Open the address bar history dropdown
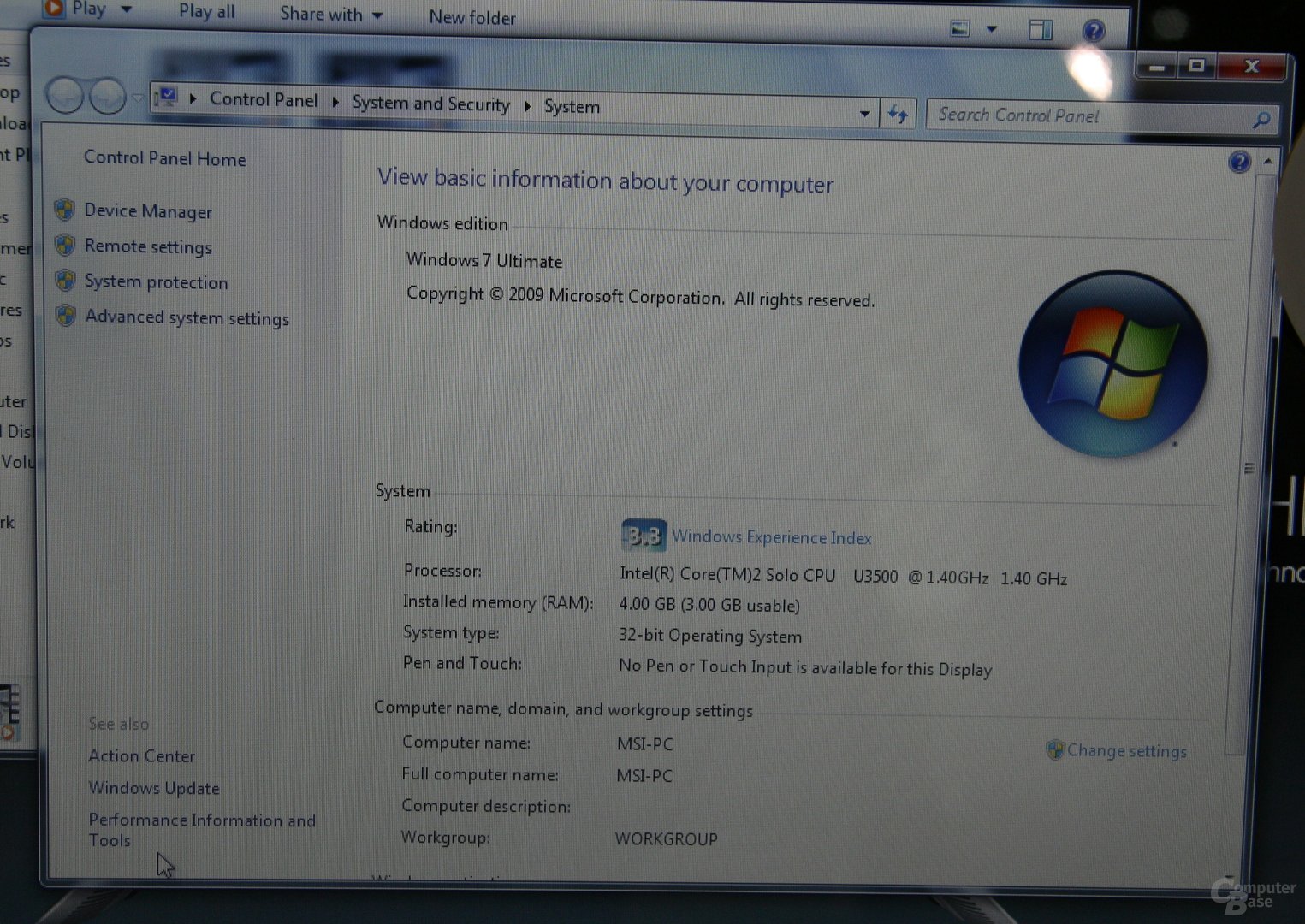The image size is (1305, 924). point(864,113)
